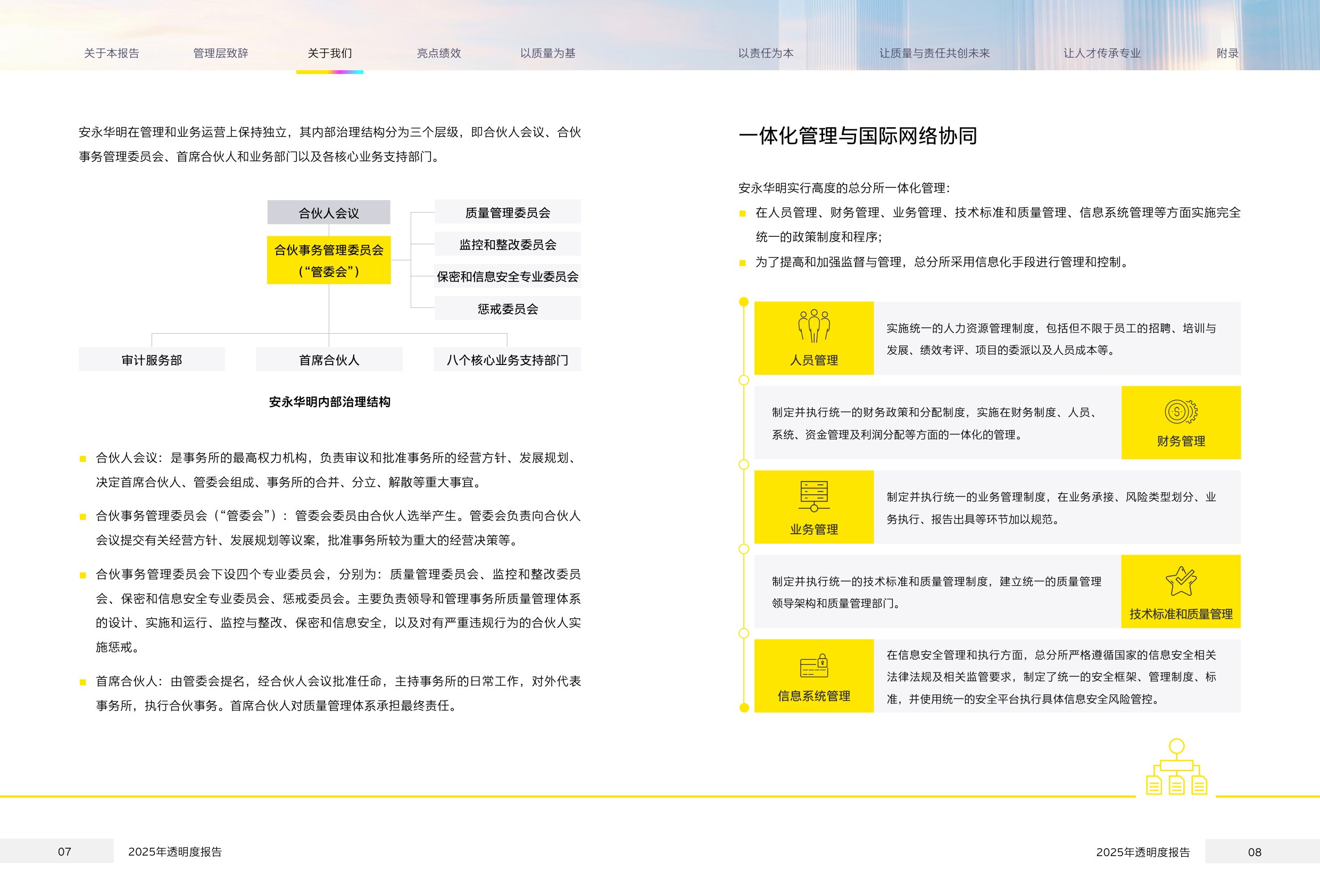Screen dimensions: 1320x896
Task: Click the left footer 2025年透明度报告 text
Action: click(x=175, y=852)
